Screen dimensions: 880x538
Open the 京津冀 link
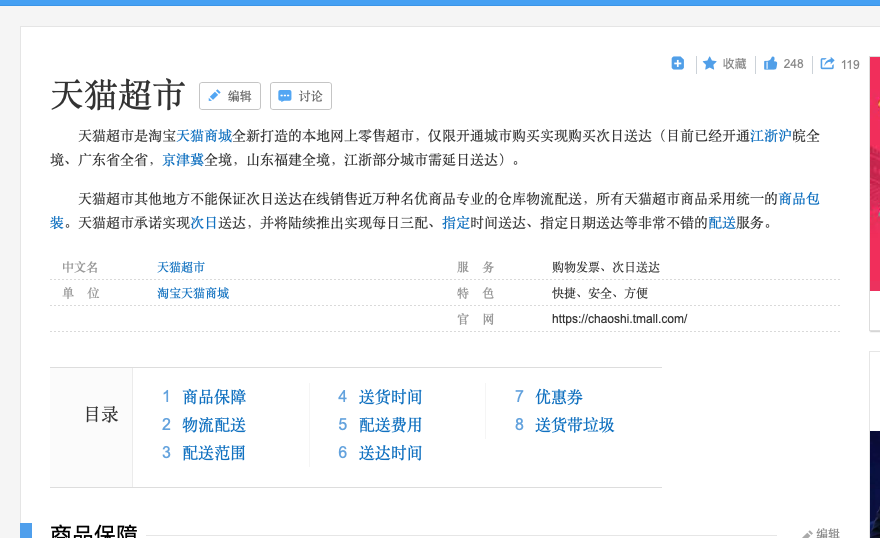183,160
